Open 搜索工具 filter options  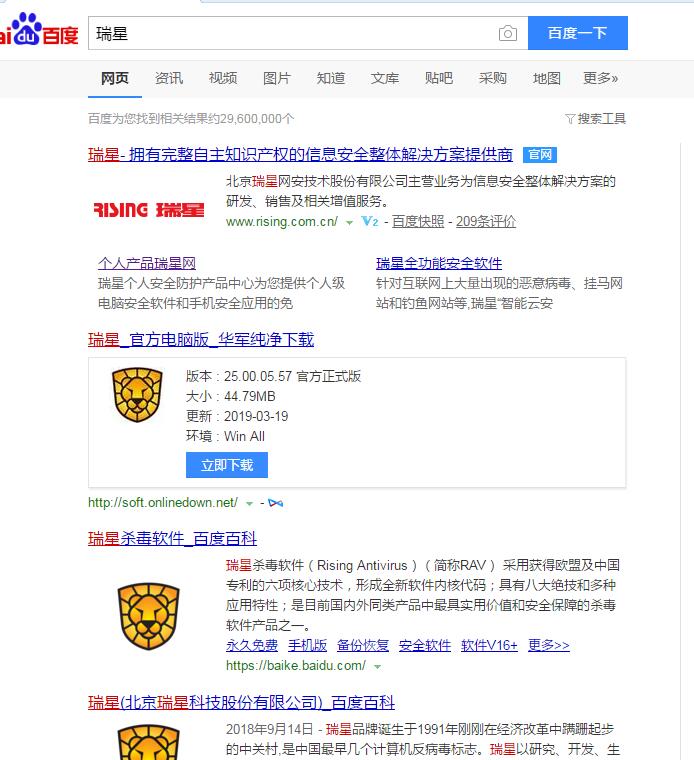point(601,118)
